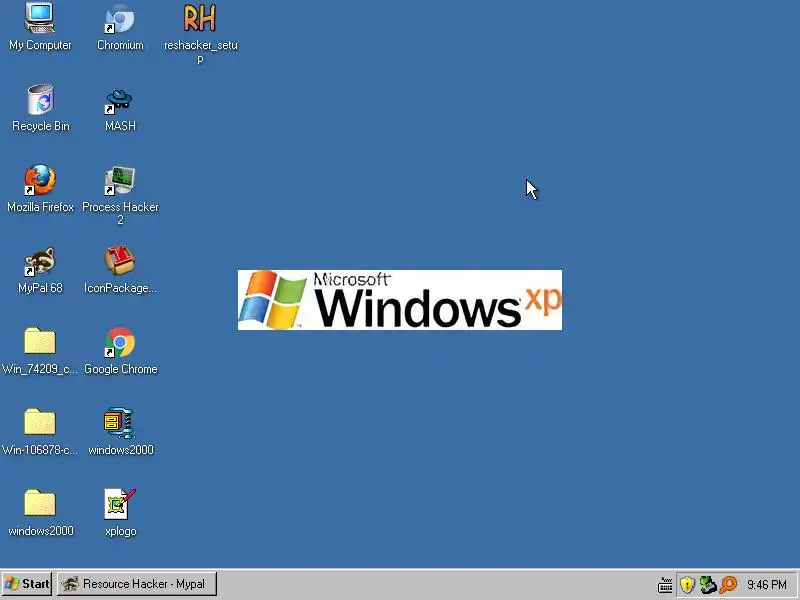800x600 pixels.
Task: Switch to Resource Hacker - Mypal taskbar button
Action: click(x=137, y=584)
